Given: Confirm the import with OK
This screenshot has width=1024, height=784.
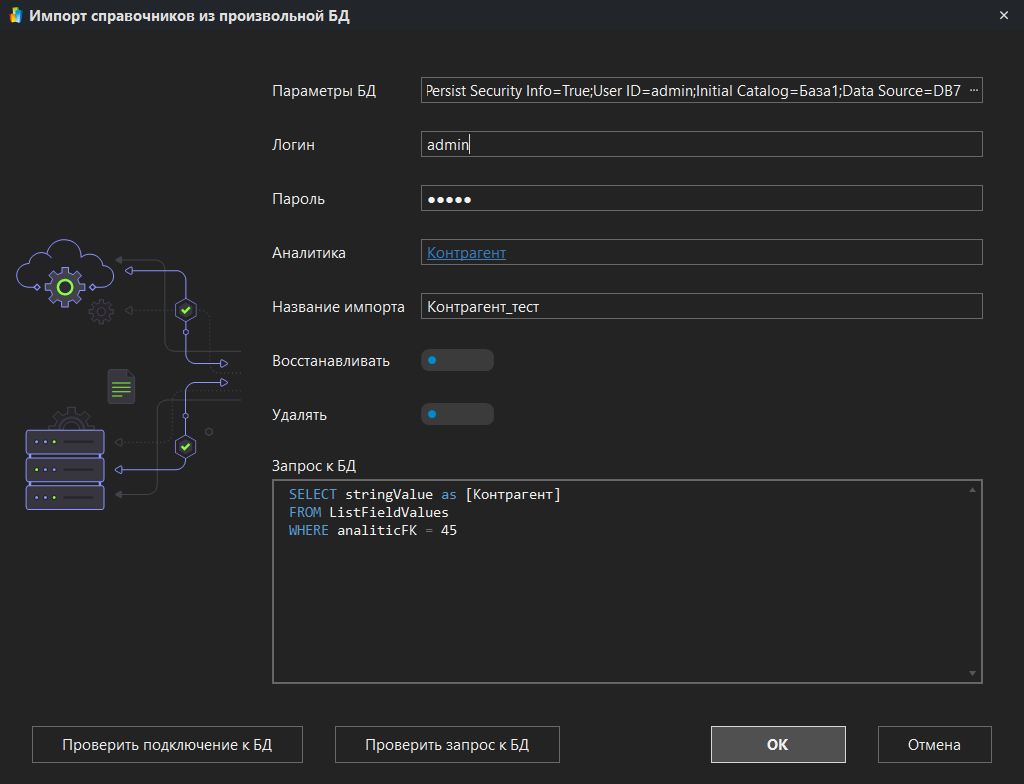Looking at the screenshot, I should [x=777, y=745].
